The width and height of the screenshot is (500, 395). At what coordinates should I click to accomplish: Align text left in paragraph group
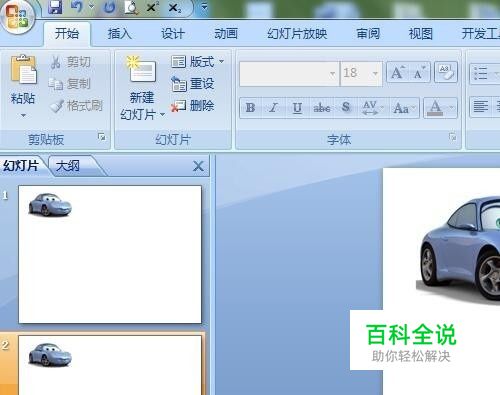tap(480, 107)
